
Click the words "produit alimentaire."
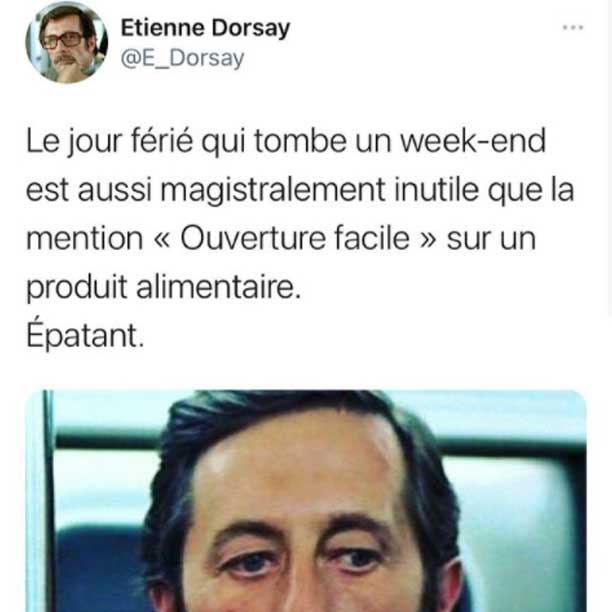[x=164, y=288]
